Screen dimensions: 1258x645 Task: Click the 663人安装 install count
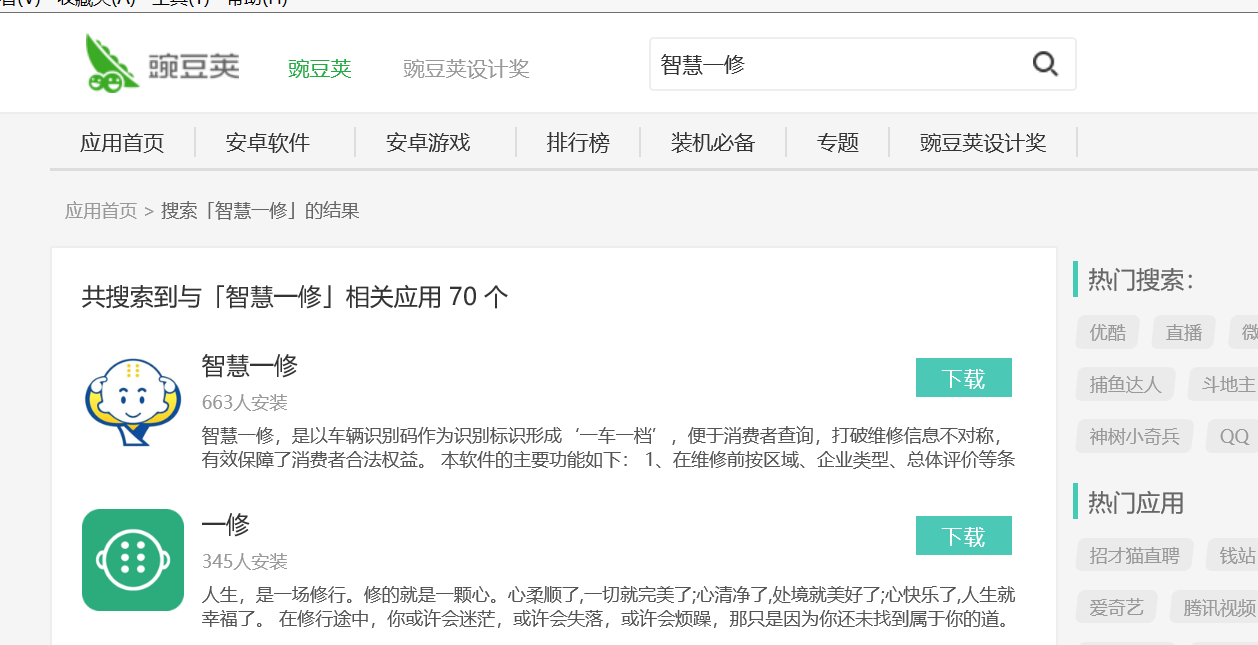pos(245,403)
